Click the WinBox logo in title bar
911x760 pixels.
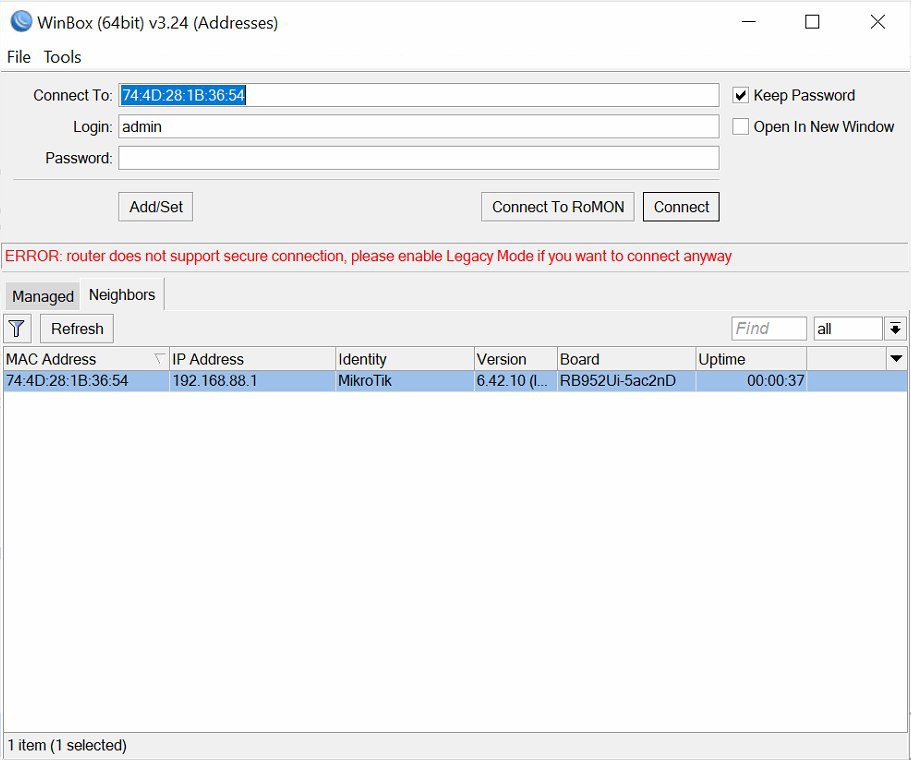21,21
